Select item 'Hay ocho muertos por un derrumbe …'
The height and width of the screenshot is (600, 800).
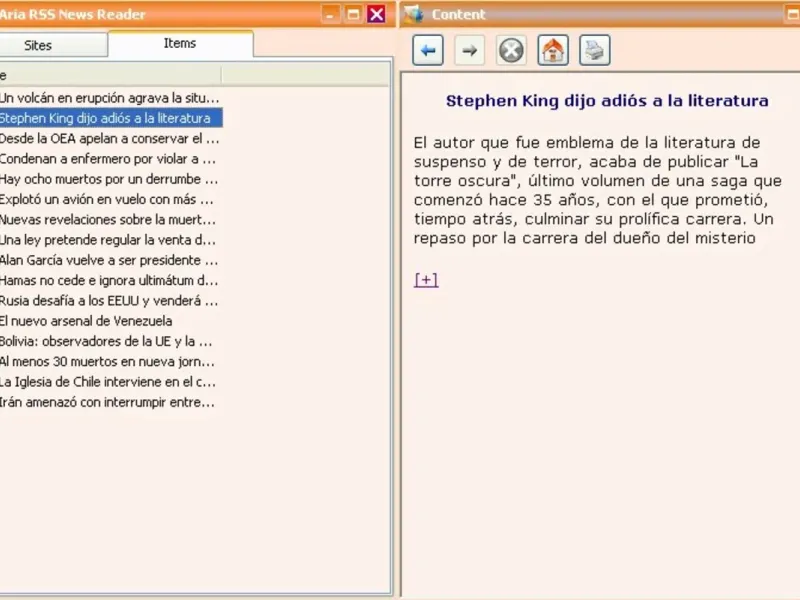(111, 179)
